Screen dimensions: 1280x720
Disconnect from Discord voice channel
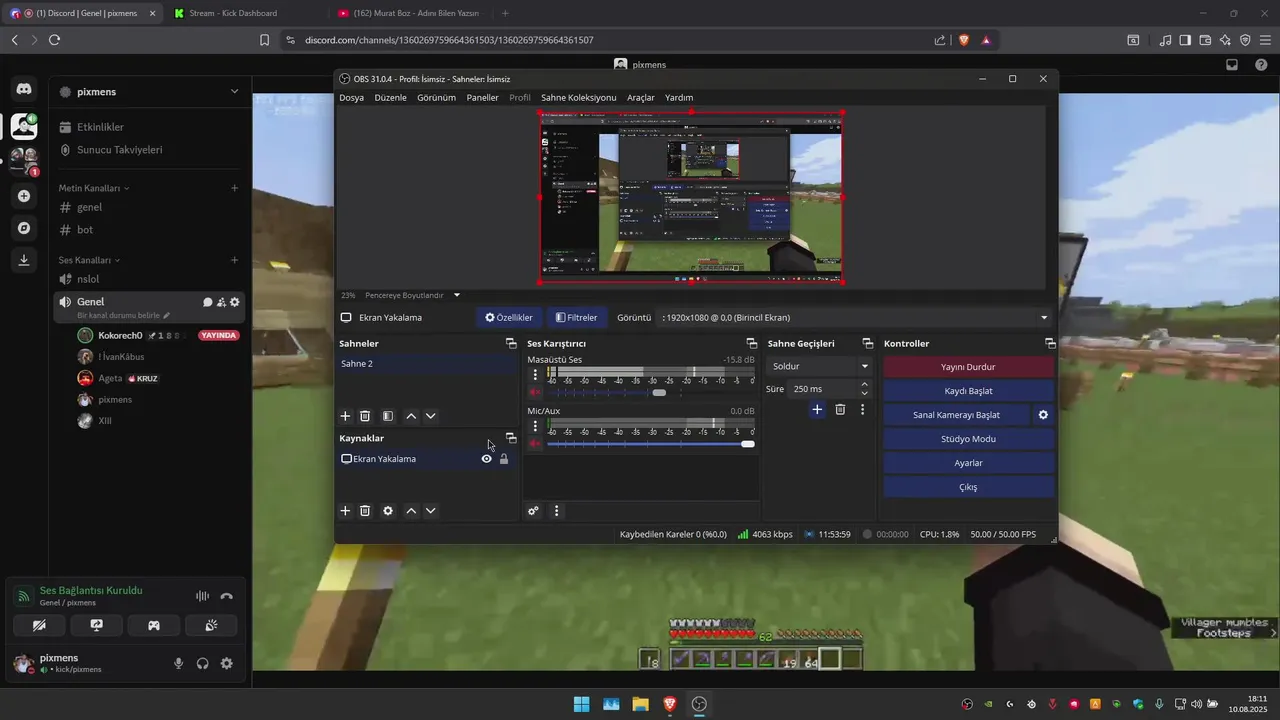pyautogui.click(x=227, y=596)
